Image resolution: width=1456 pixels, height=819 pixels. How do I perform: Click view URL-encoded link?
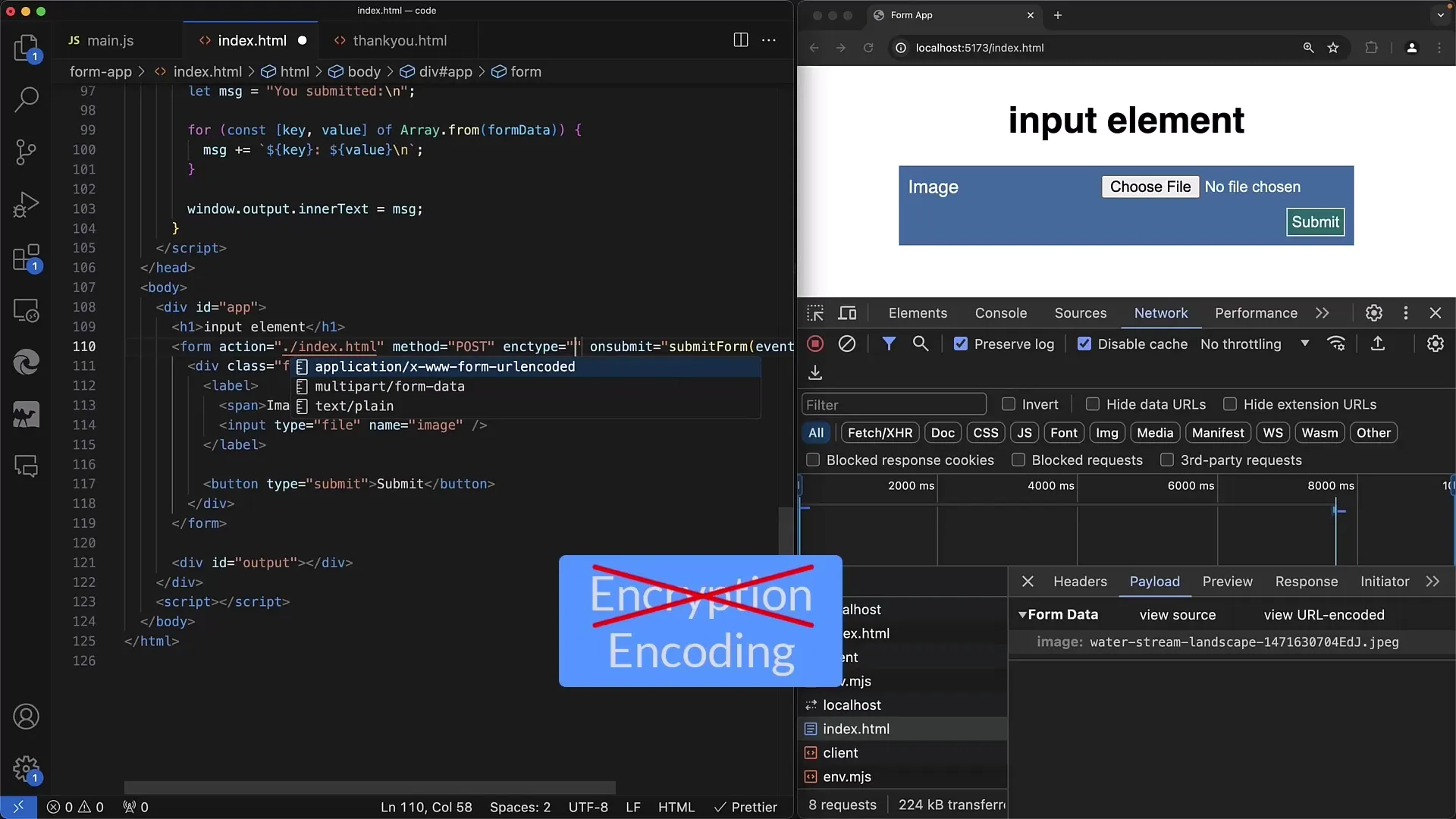(x=1324, y=615)
